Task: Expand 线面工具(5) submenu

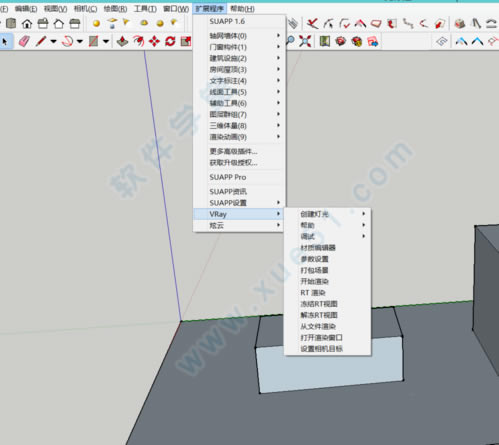Action: tap(239, 92)
